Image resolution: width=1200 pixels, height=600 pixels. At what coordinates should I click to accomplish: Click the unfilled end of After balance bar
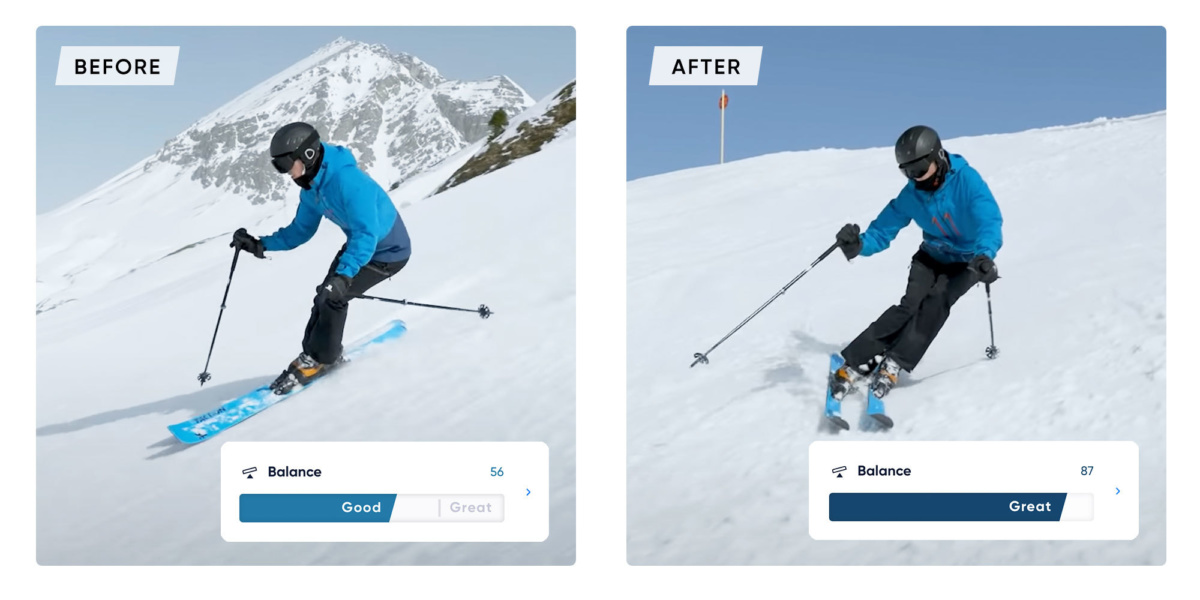pos(1079,507)
